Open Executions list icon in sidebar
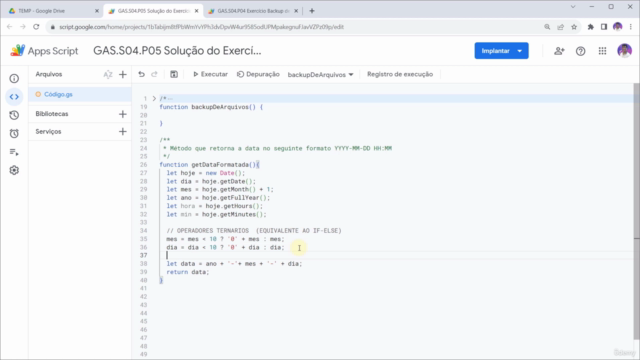Viewport: 640px width, 360px height. pos(14,152)
